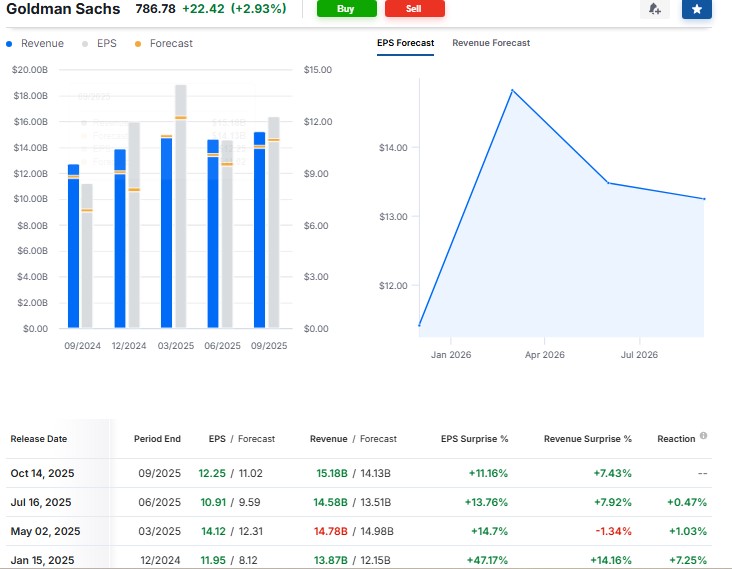Click the Release Date column header

tap(38, 439)
